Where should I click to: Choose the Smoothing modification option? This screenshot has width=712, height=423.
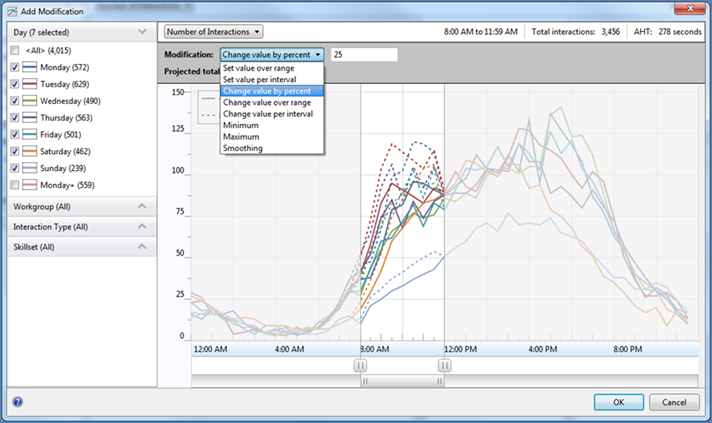coord(243,148)
